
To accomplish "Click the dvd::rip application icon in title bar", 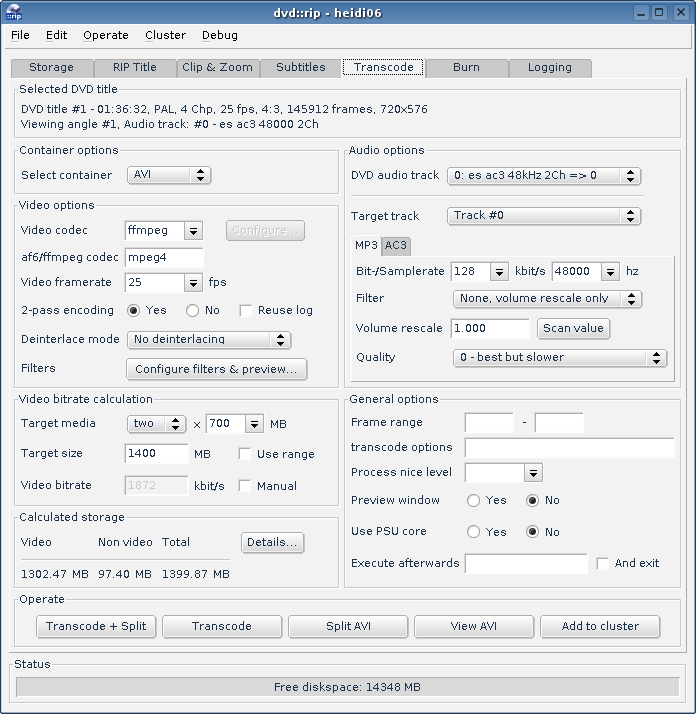I will (x=14, y=12).
